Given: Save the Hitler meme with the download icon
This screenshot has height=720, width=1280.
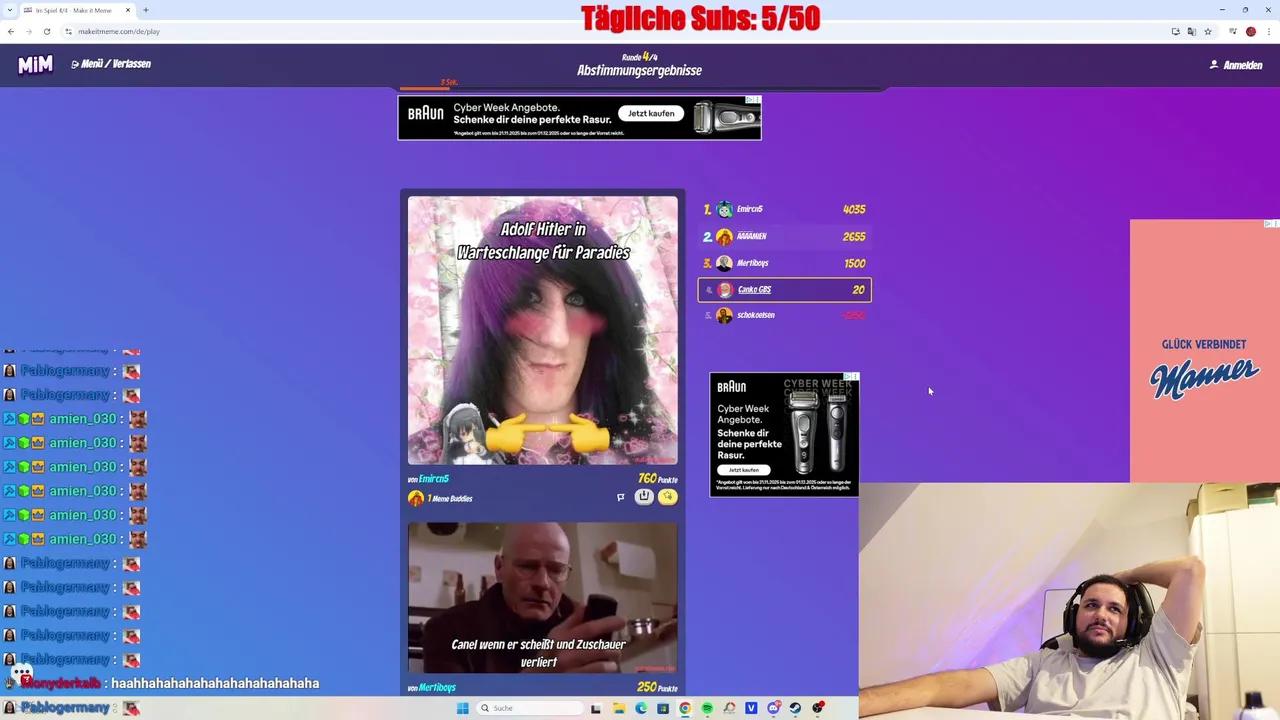Looking at the screenshot, I should 644,497.
